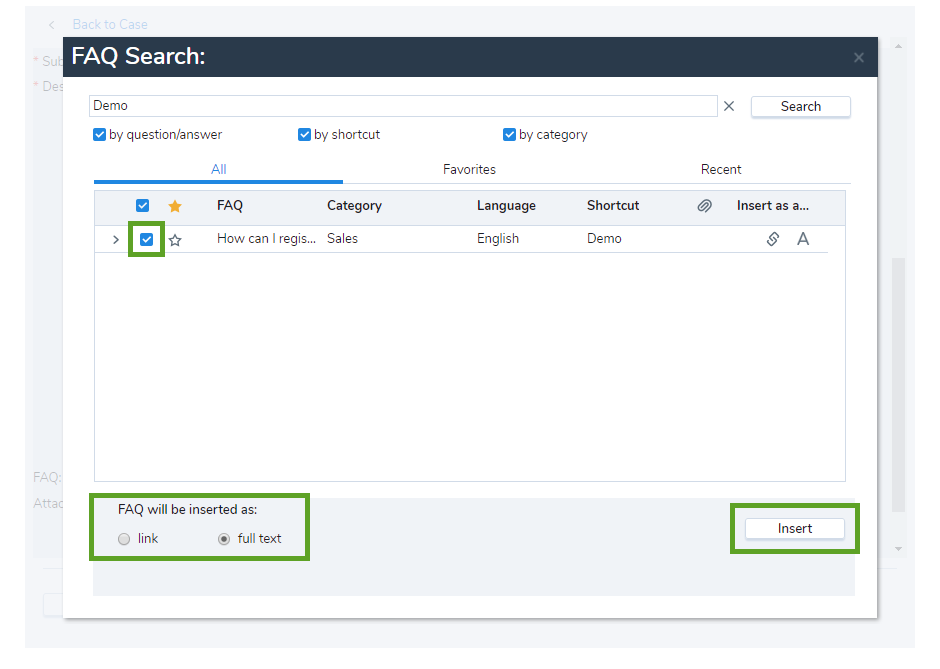Clear the Demo search text with X icon
940x669 pixels.
[729, 106]
